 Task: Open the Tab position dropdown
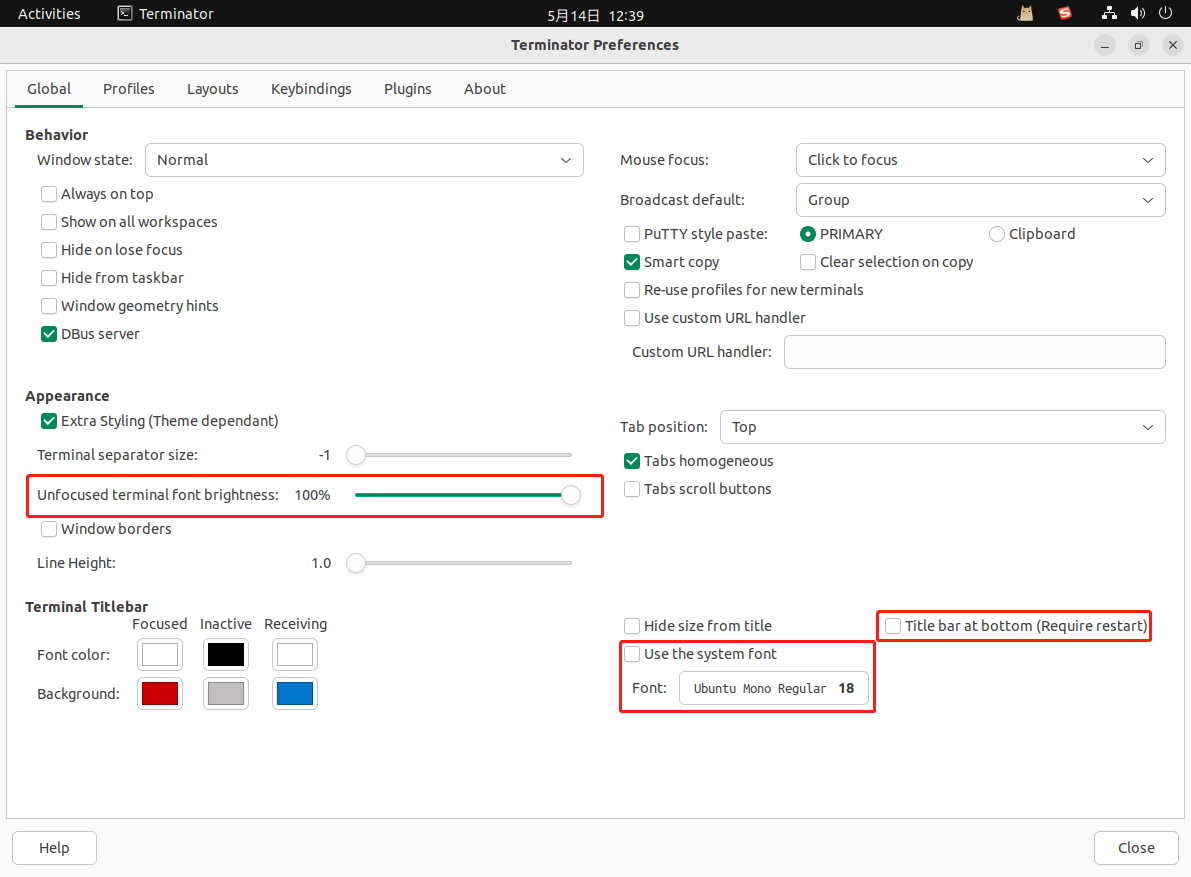942,427
